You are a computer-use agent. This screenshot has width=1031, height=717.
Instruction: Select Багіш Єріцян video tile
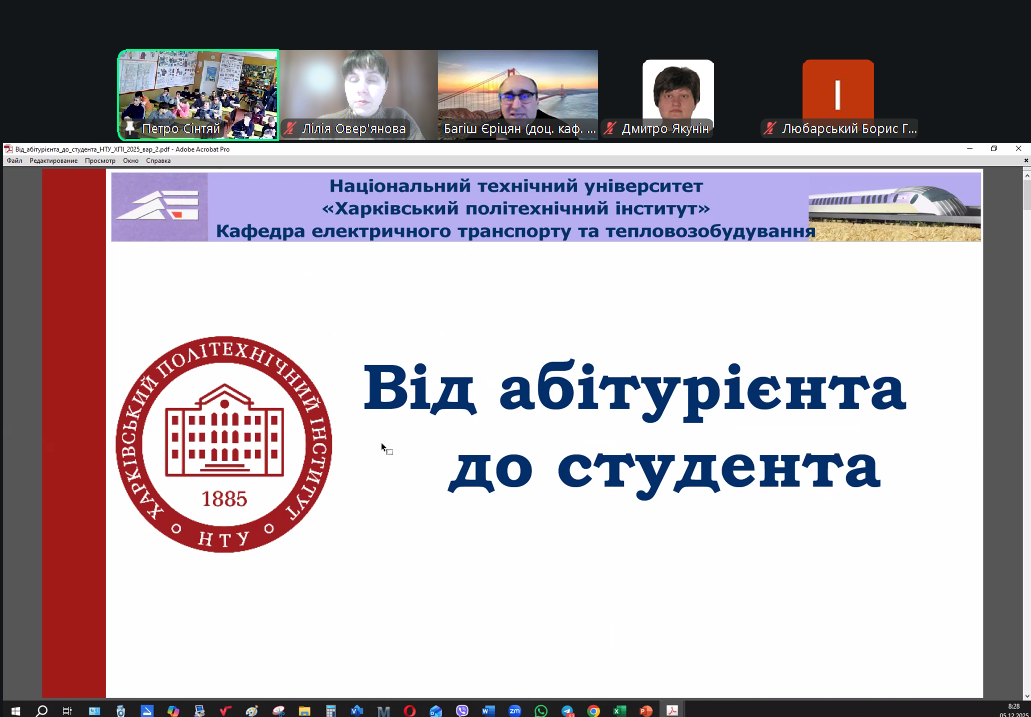pyautogui.click(x=518, y=95)
